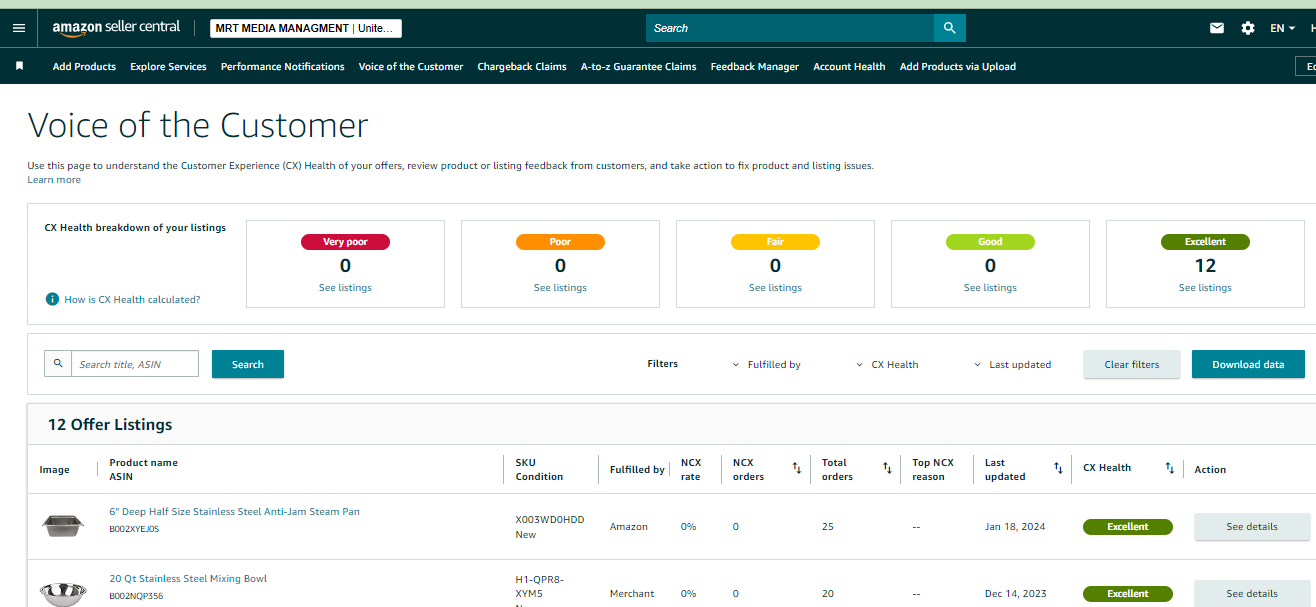Open Feedback Manager menu item
Image resolution: width=1316 pixels, height=607 pixels.
coord(755,67)
